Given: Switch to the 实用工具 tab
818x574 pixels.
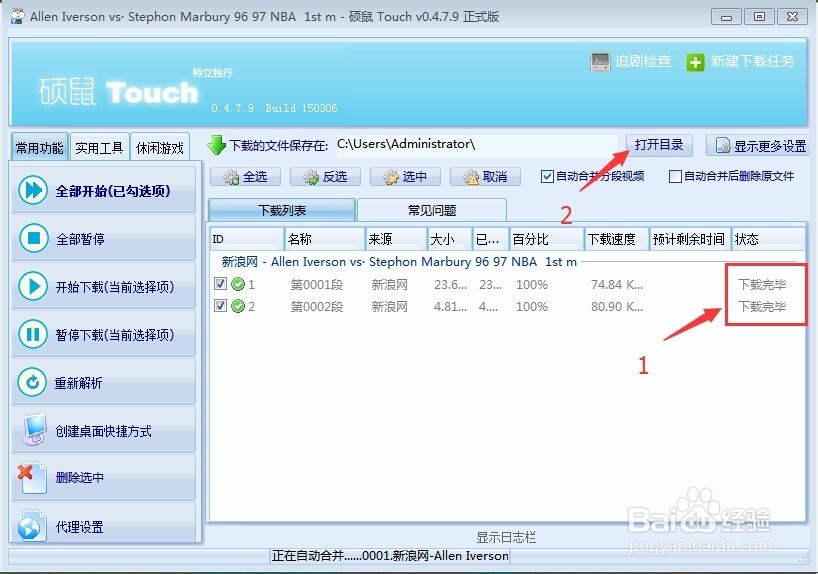Looking at the screenshot, I should 99,148.
